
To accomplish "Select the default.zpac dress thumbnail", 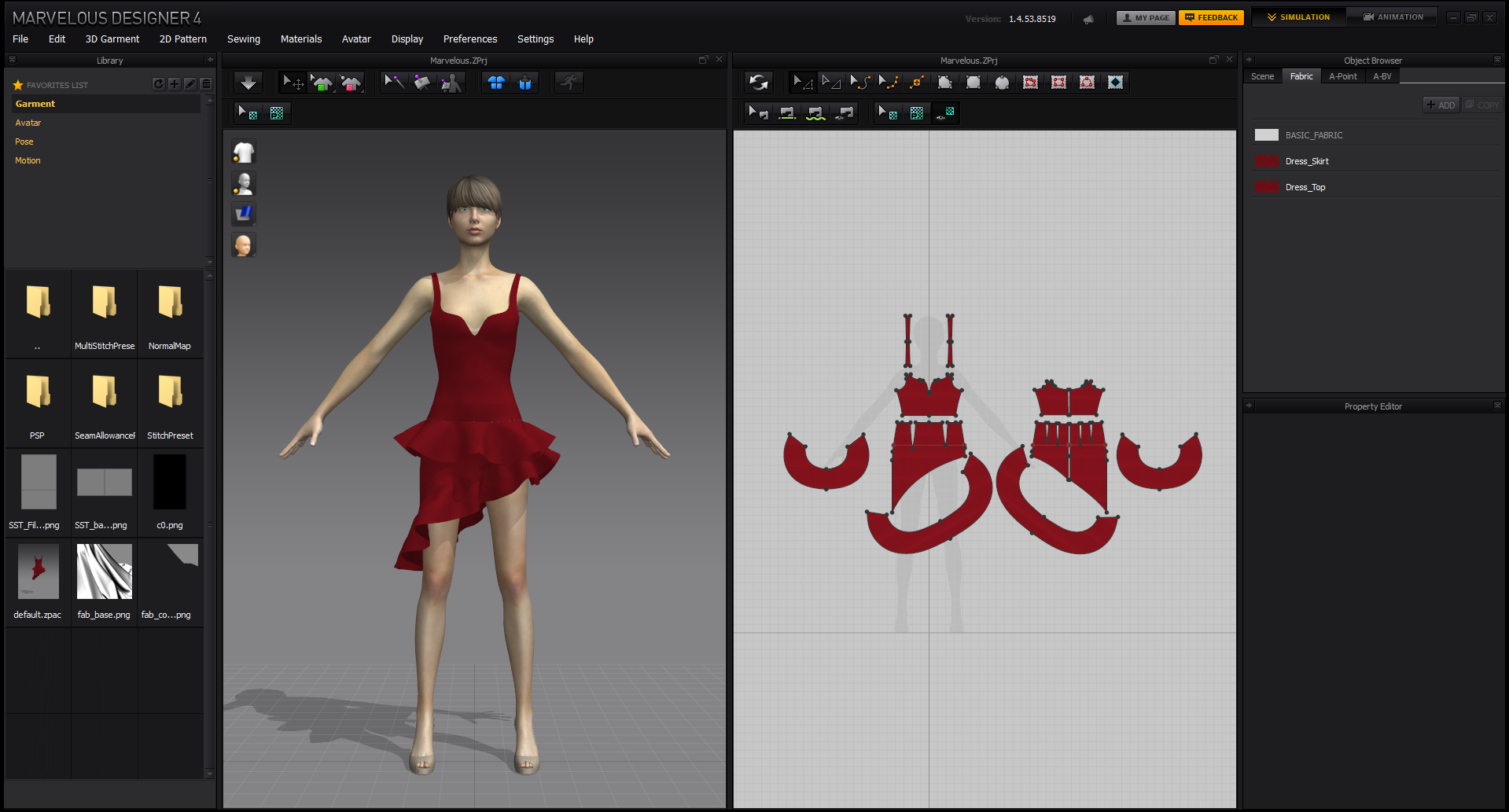I will point(38,572).
